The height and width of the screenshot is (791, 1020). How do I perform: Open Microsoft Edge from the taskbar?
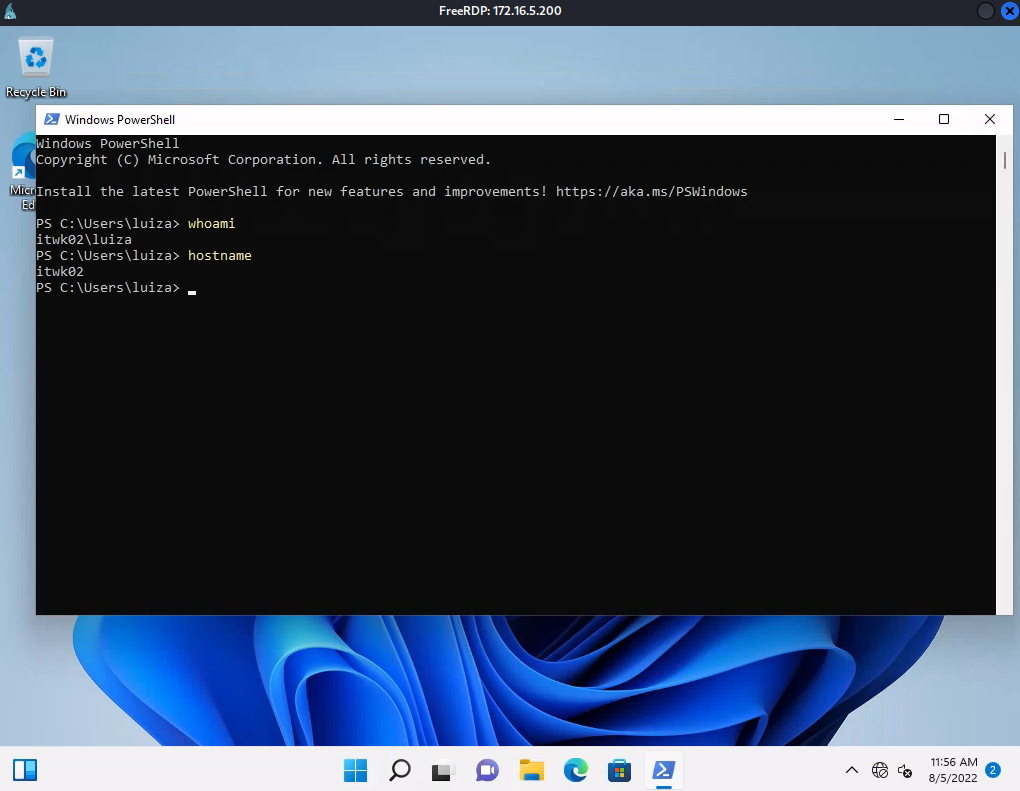[576, 770]
